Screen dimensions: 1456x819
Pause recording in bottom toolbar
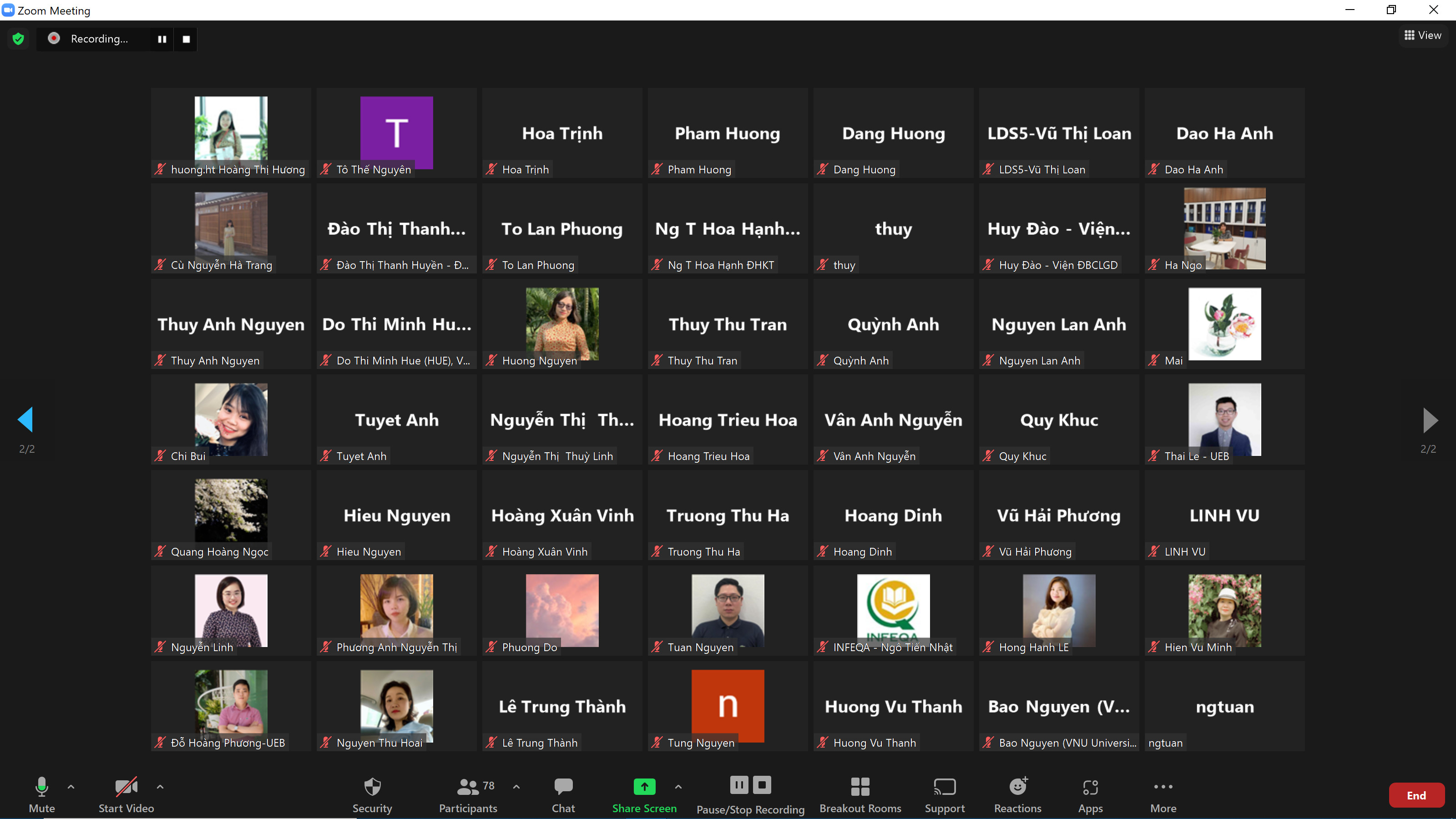739,785
